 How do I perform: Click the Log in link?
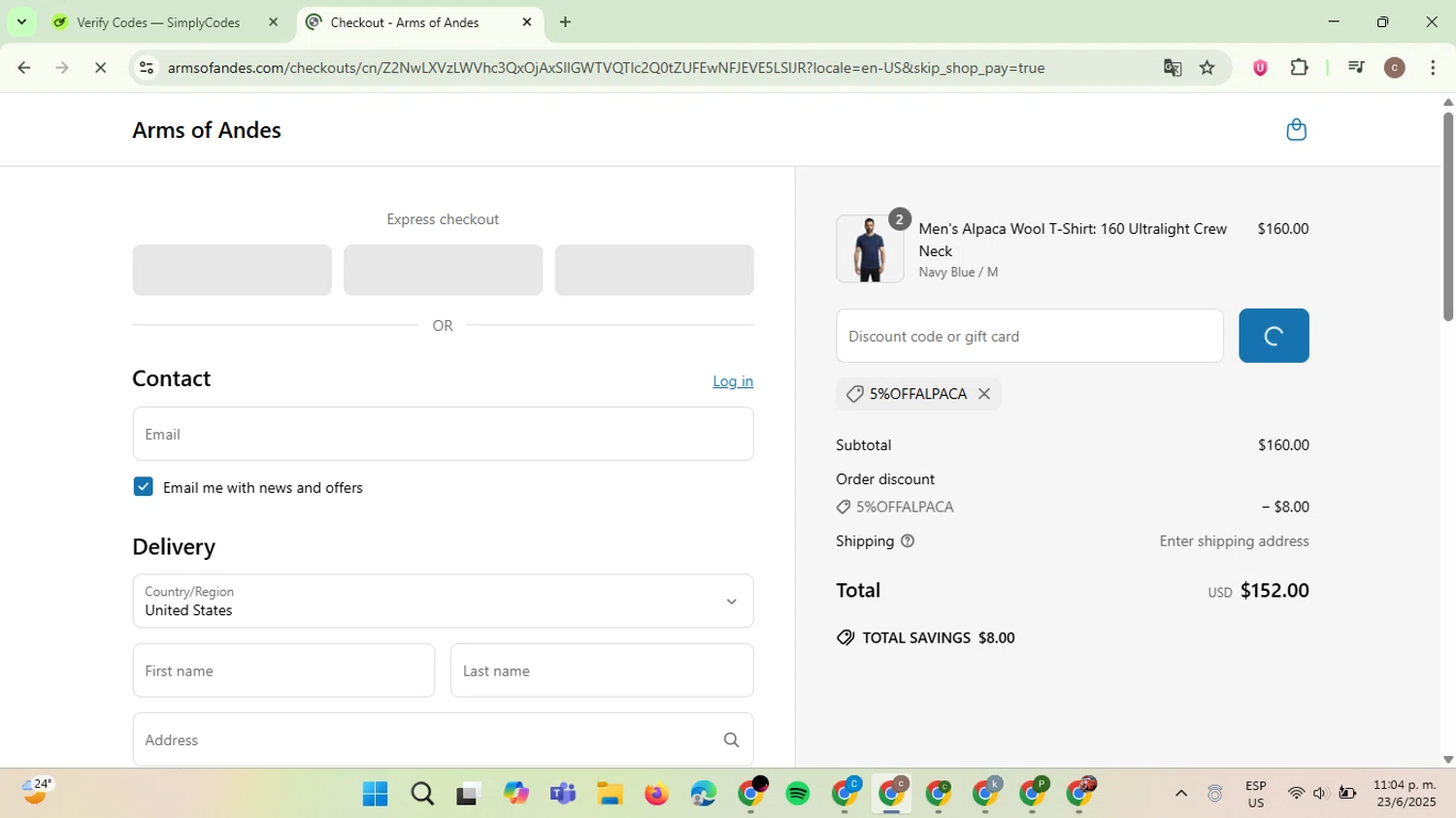coord(733,381)
